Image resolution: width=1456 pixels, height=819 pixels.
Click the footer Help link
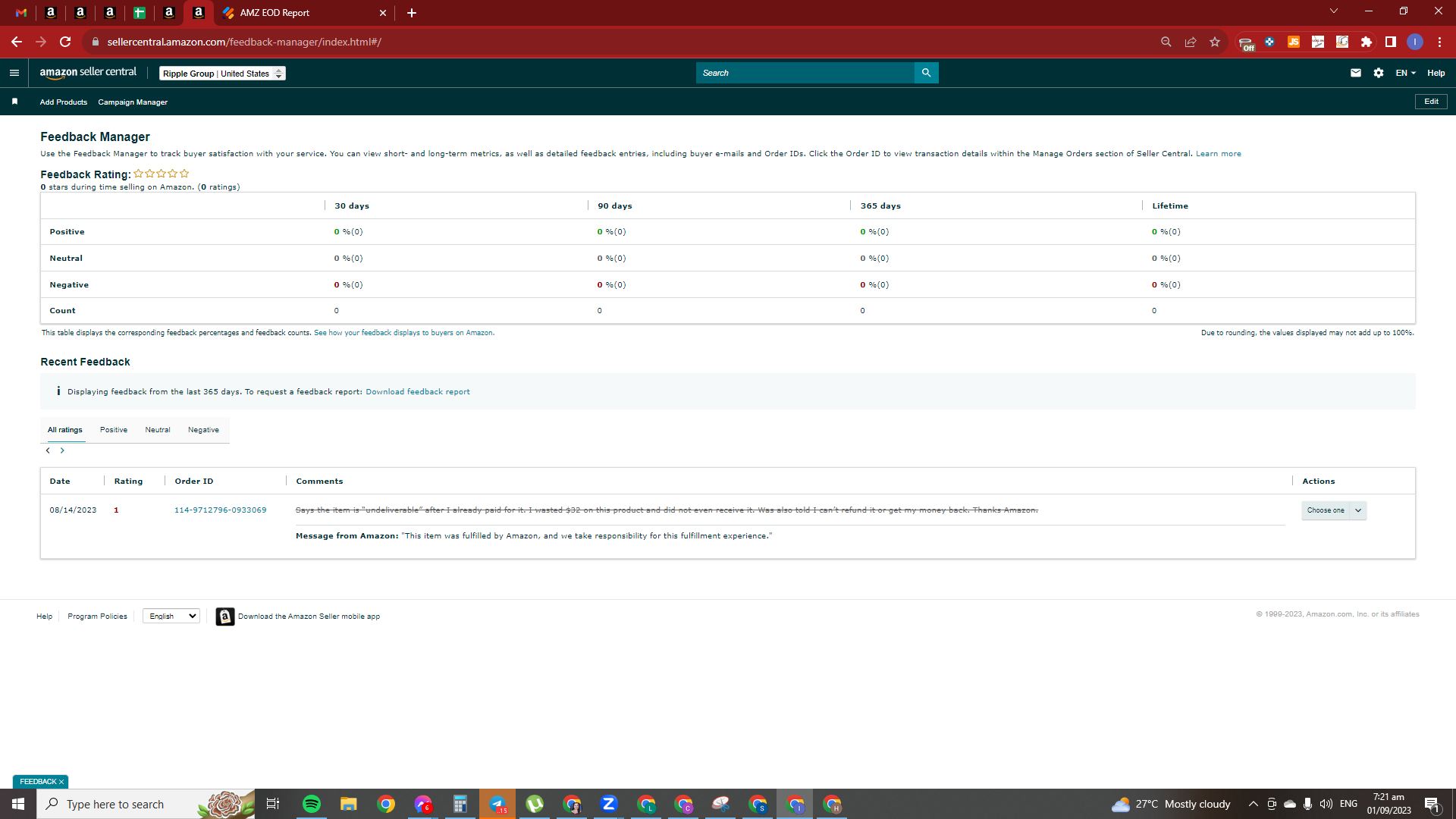tap(45, 617)
